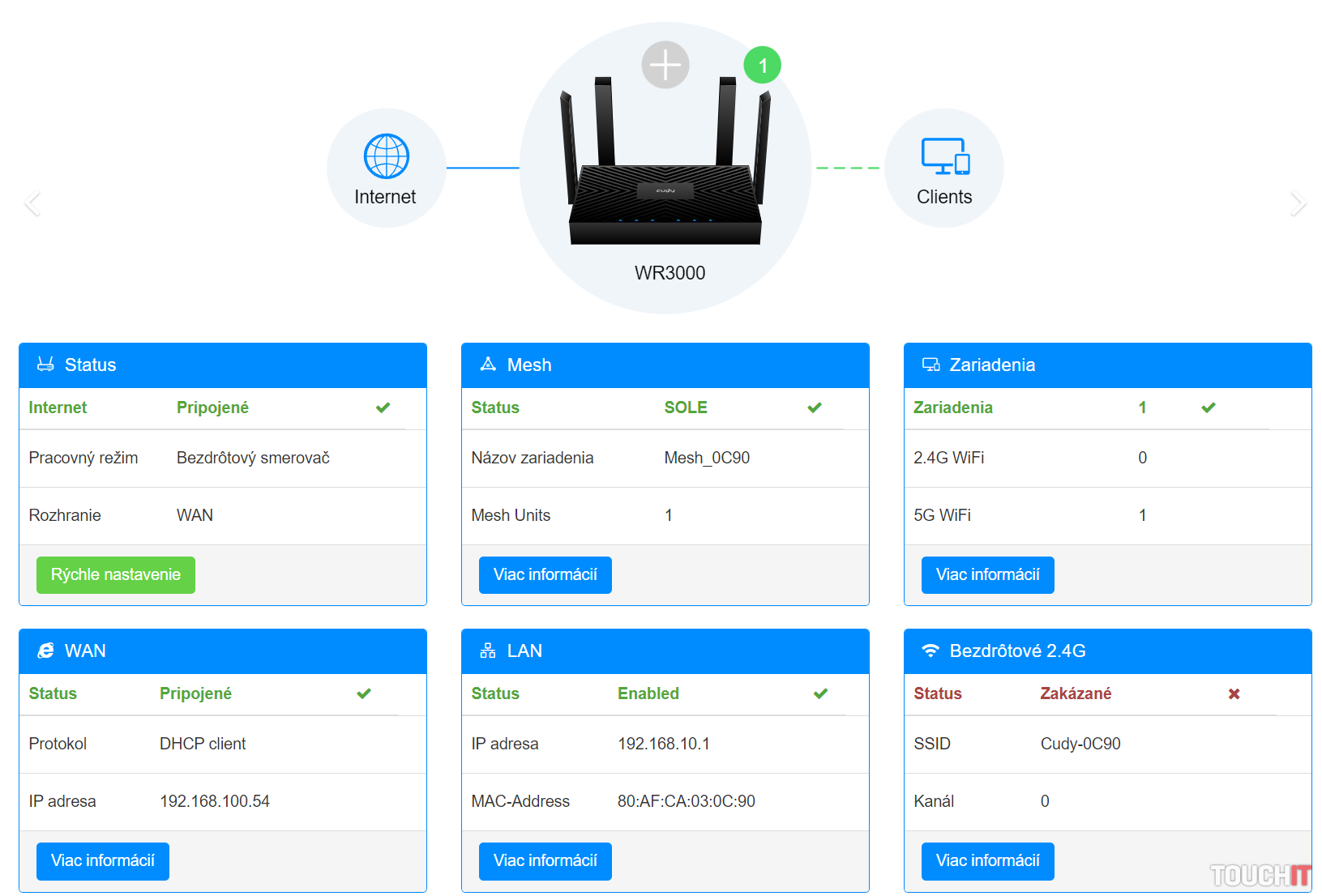Go to next slide with right arrow
1322x896 pixels.
click(1298, 203)
